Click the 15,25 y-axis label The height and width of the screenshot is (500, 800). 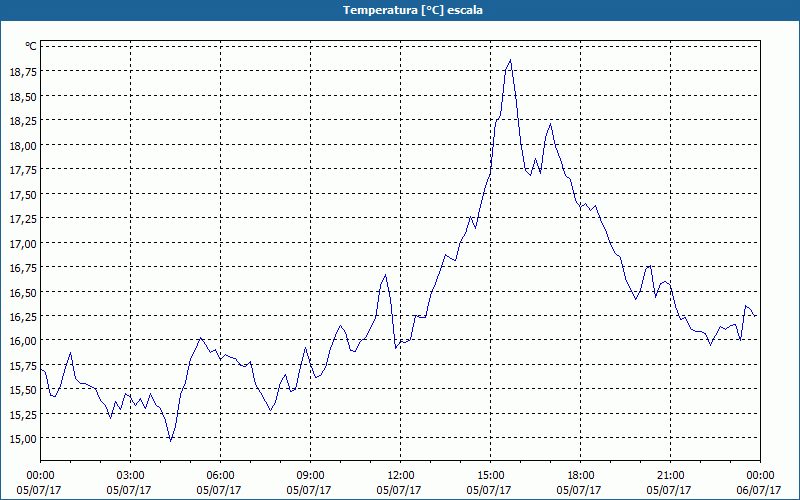(23, 414)
